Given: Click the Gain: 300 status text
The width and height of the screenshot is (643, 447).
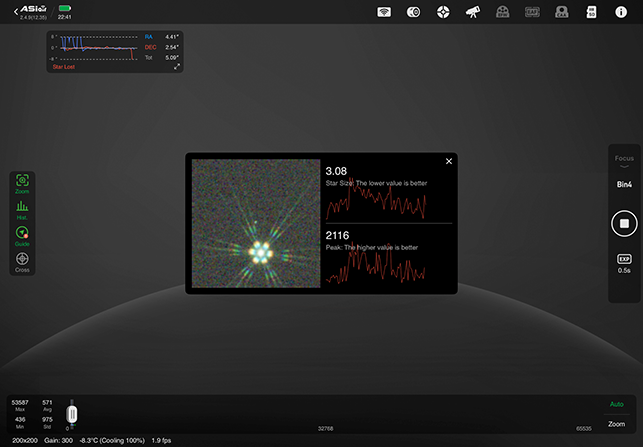Looking at the screenshot, I should click(58, 440).
